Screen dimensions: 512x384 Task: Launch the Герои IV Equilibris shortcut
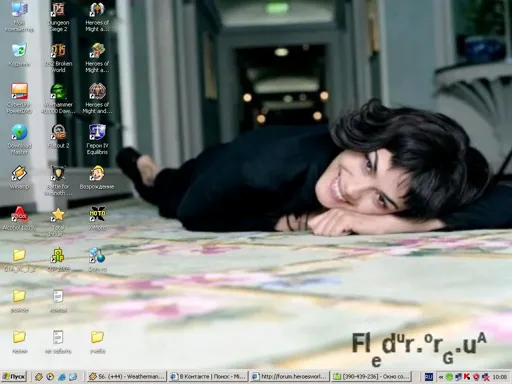tap(97, 139)
